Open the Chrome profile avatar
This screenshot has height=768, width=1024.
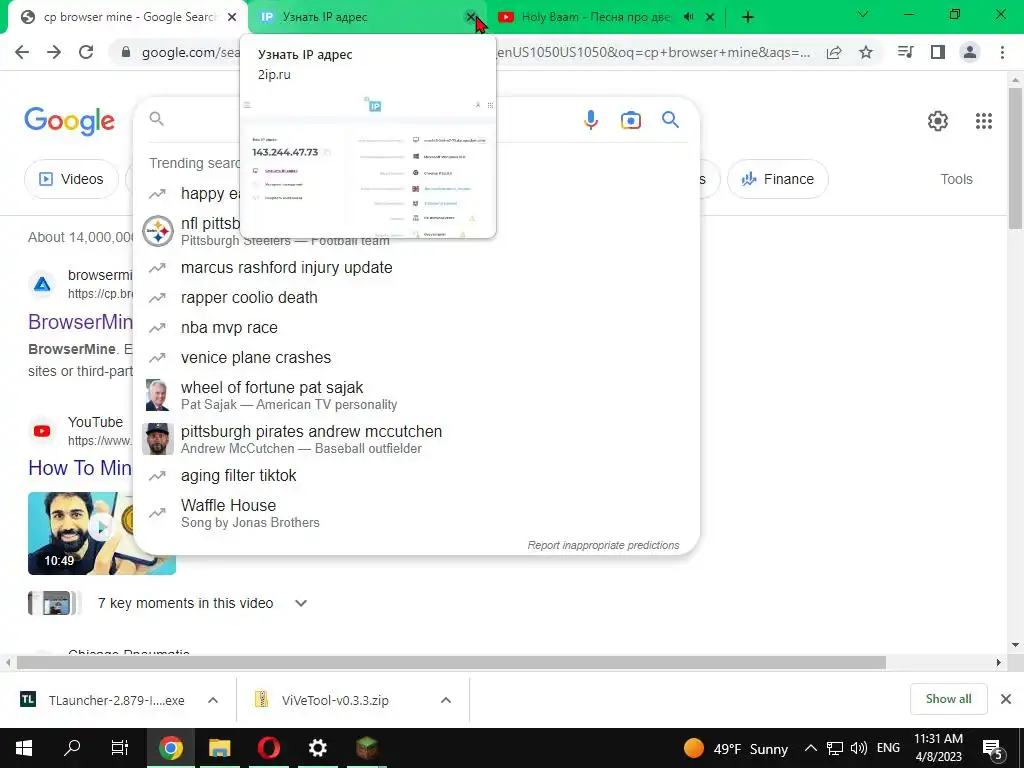[970, 52]
